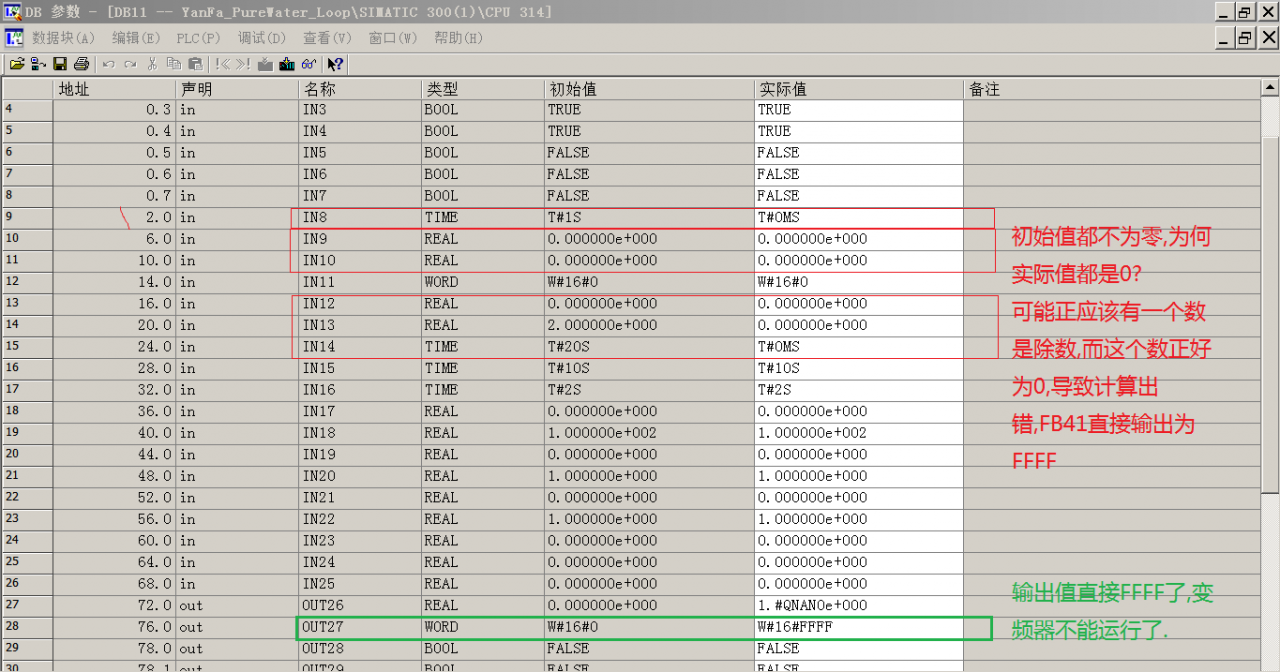Viewport: 1280px width, 672px height.
Task: Click initial value 2.000000e+000 of IN13
Action: click(x=649, y=325)
